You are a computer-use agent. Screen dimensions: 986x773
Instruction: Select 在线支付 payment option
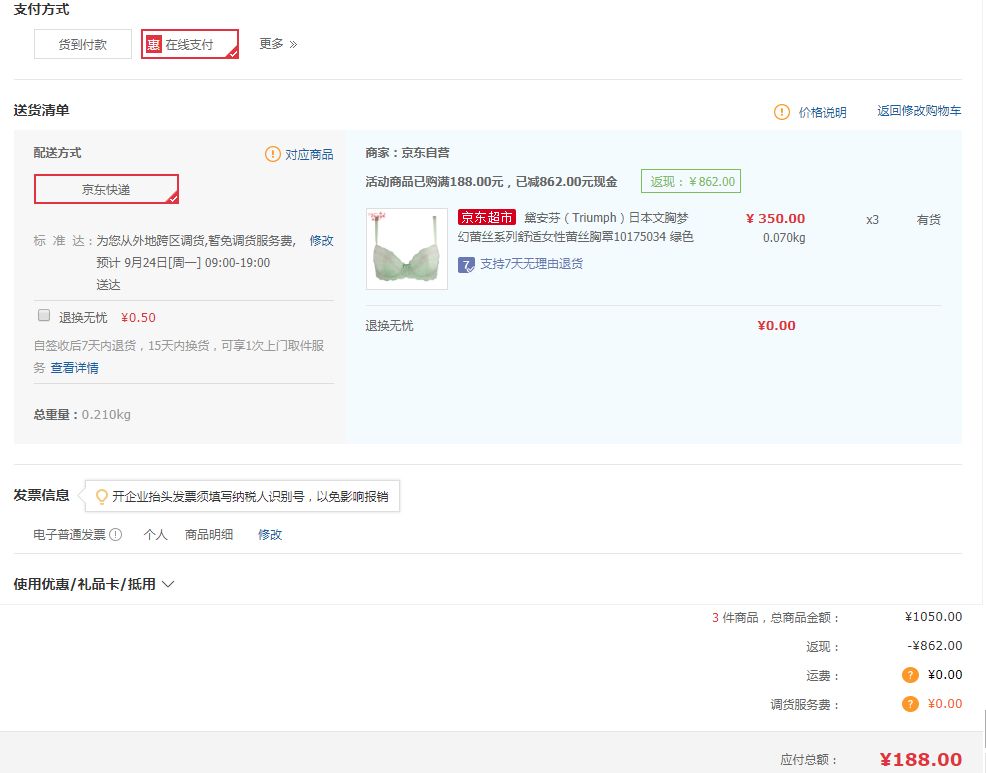coord(189,44)
